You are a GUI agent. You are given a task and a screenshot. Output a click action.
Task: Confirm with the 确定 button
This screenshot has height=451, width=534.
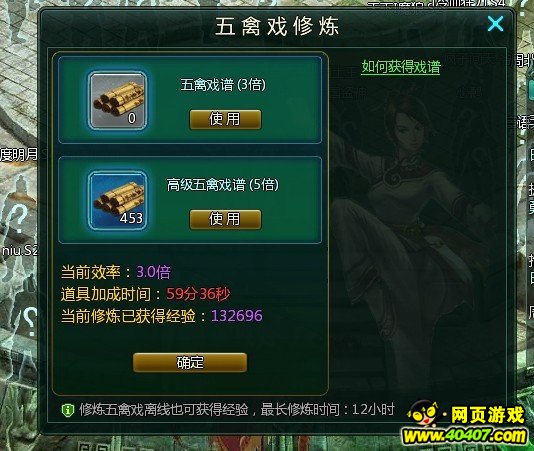190,362
